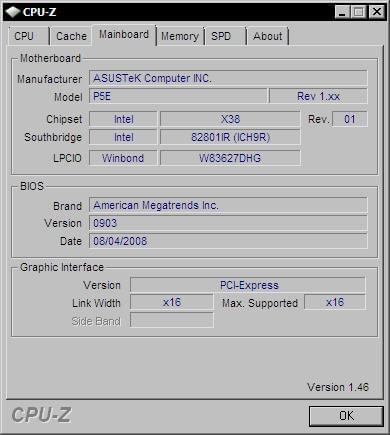Minimize the CPU-Z window
Screen dimensions: 390x435
[x=342, y=12]
